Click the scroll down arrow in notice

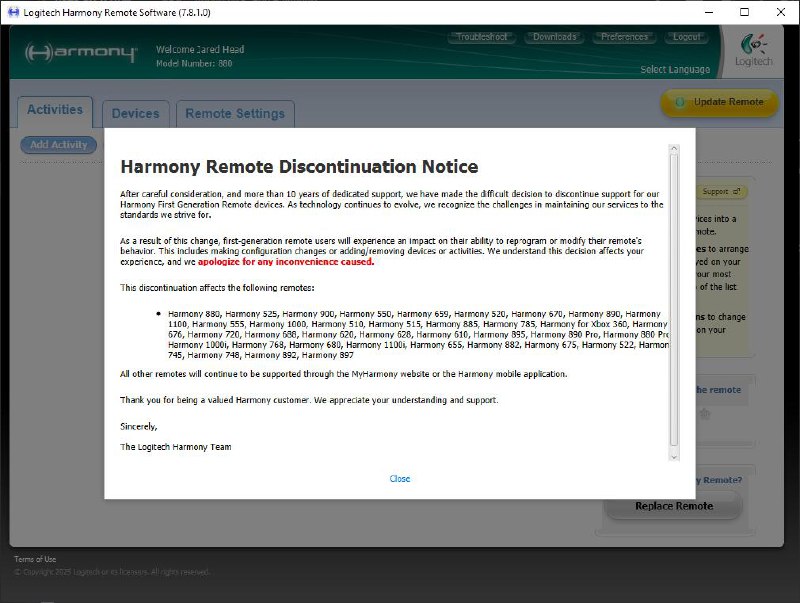click(x=674, y=455)
